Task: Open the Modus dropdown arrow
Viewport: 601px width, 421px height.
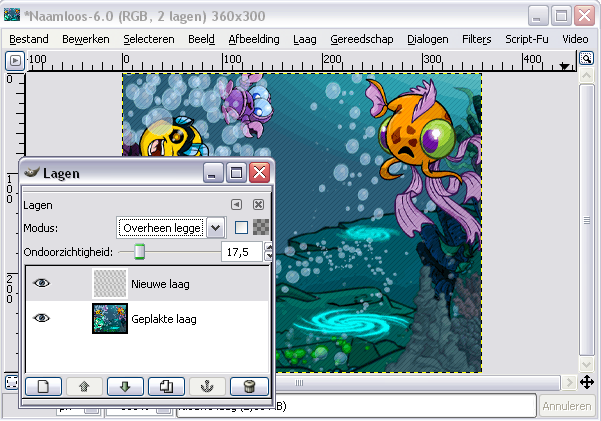Action: (216, 228)
